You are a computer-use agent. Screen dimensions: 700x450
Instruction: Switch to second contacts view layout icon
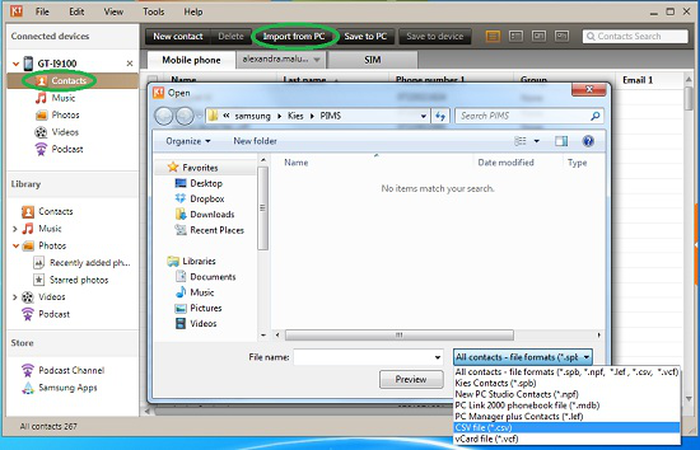click(516, 36)
